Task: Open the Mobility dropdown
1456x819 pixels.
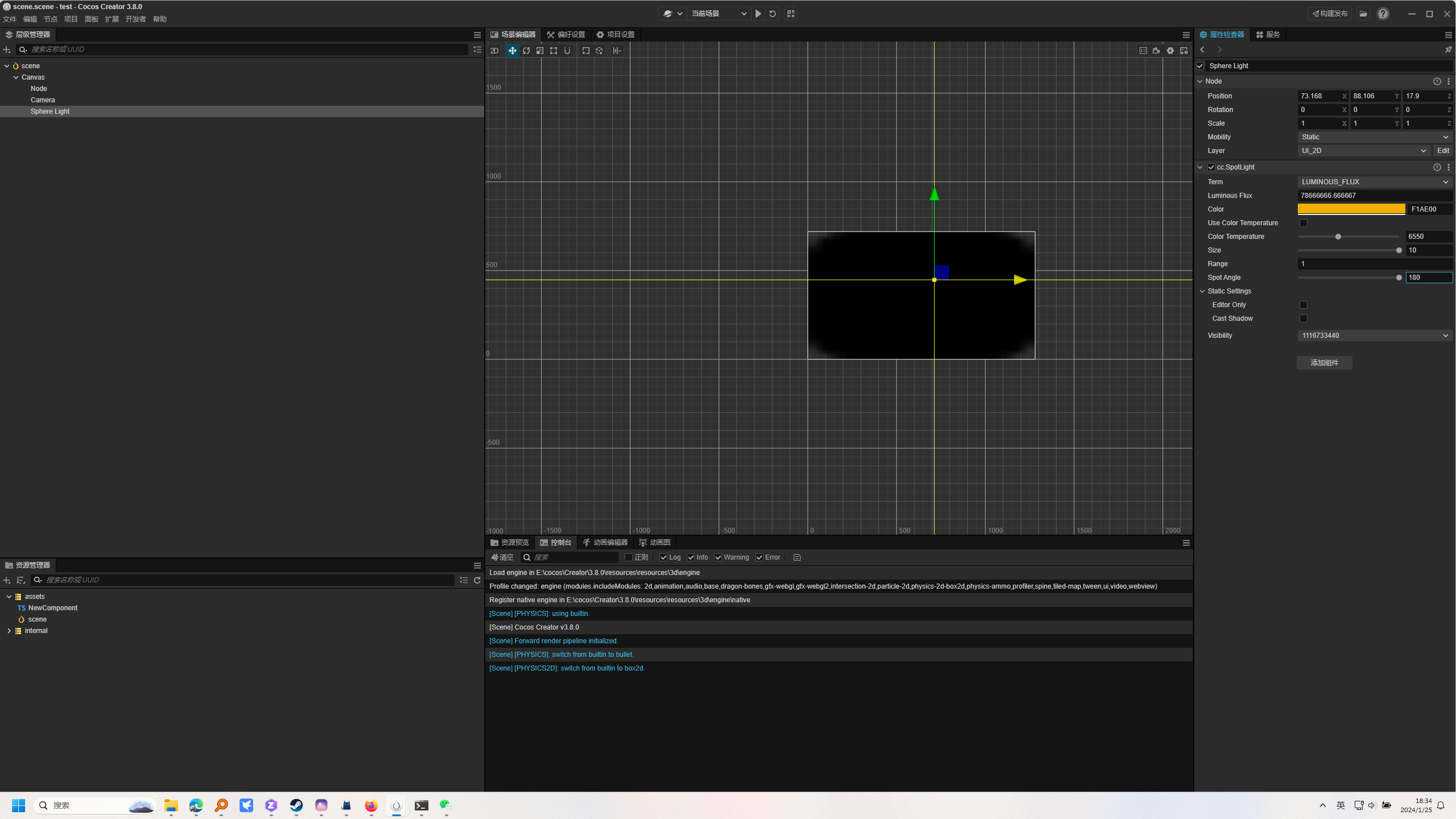Action: click(1375, 137)
